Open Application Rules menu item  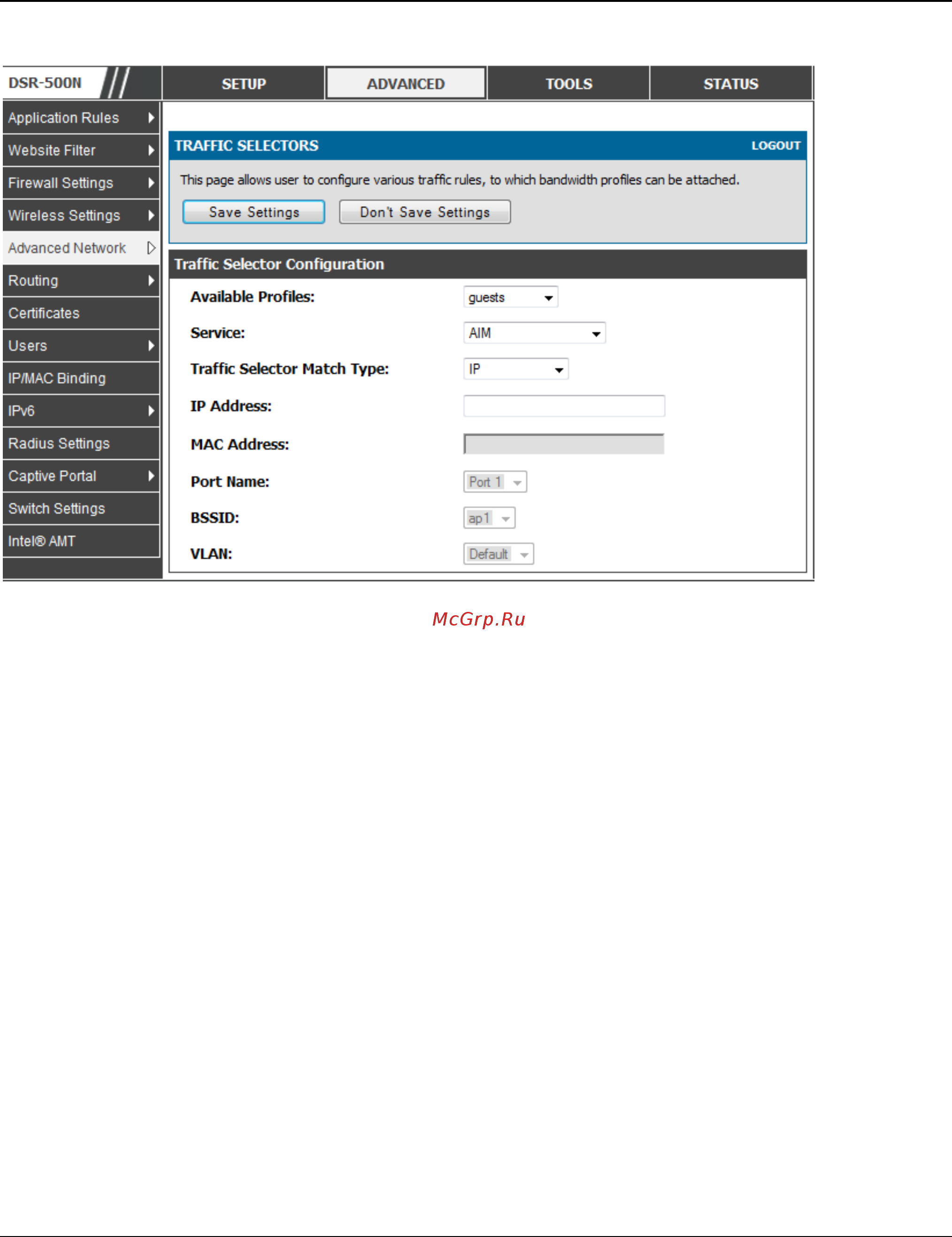click(81, 118)
